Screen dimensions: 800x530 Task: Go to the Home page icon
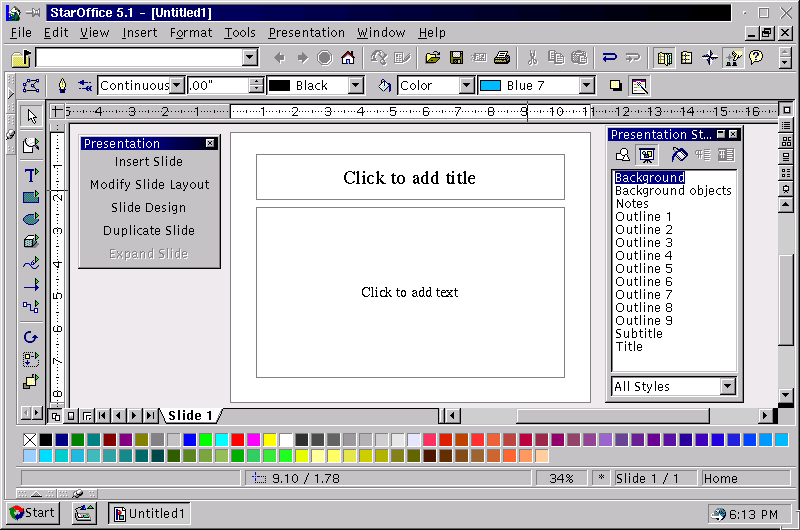tap(348, 58)
